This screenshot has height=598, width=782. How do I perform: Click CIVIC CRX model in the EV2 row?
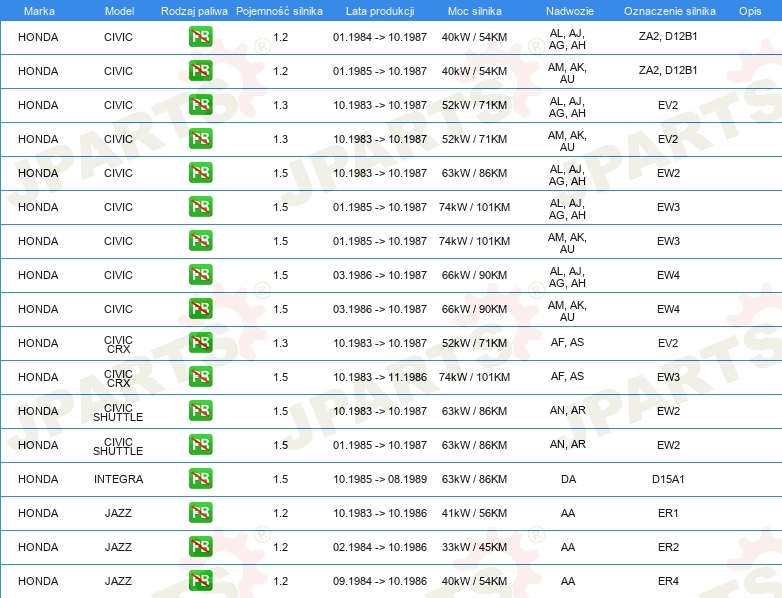(x=118, y=344)
